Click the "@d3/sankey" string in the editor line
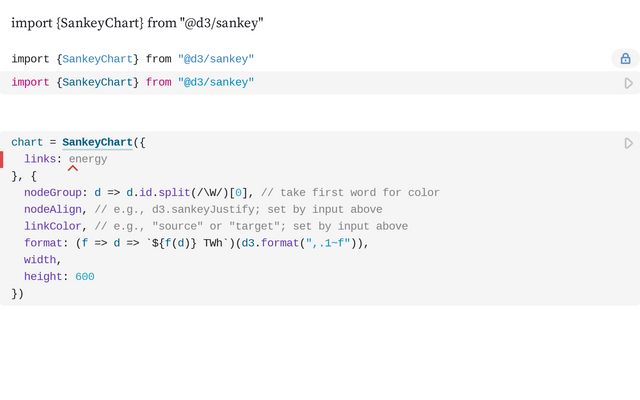 (x=216, y=82)
